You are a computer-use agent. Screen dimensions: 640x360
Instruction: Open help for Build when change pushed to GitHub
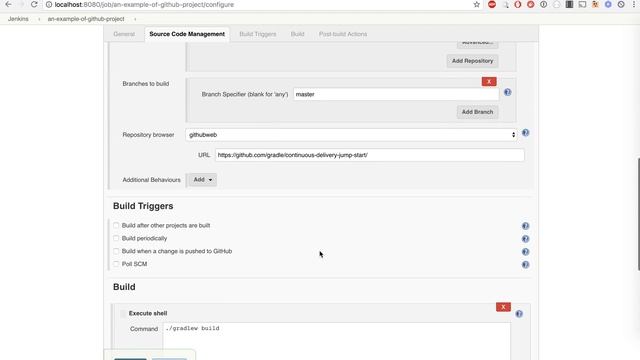525,252
